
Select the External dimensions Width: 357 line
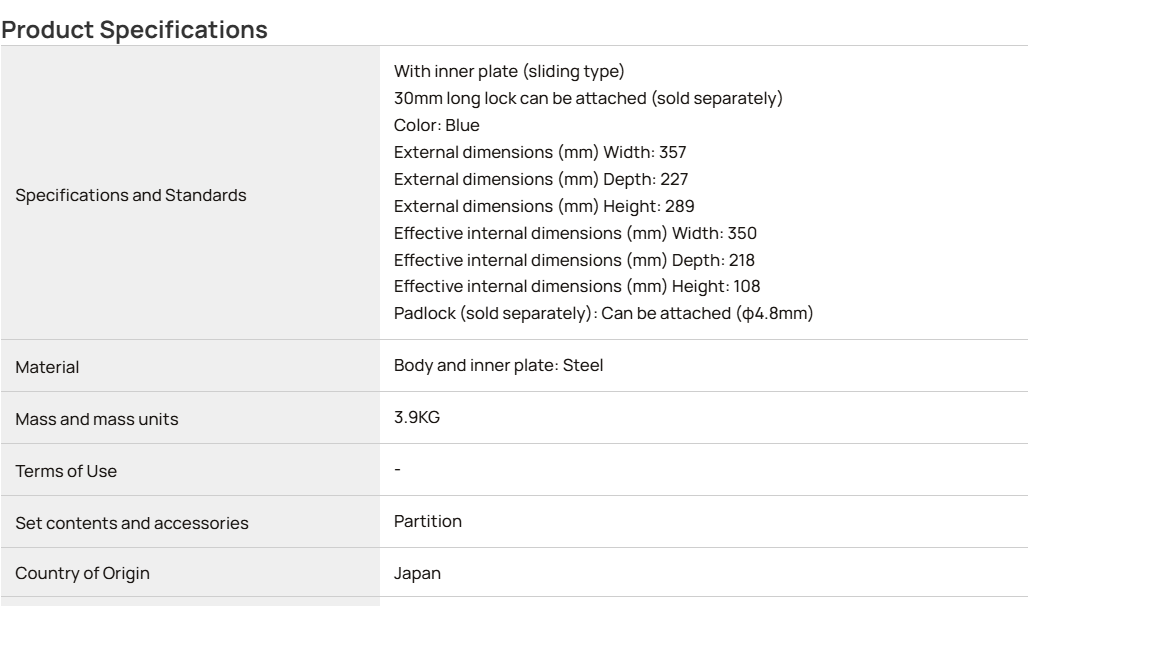coord(540,152)
